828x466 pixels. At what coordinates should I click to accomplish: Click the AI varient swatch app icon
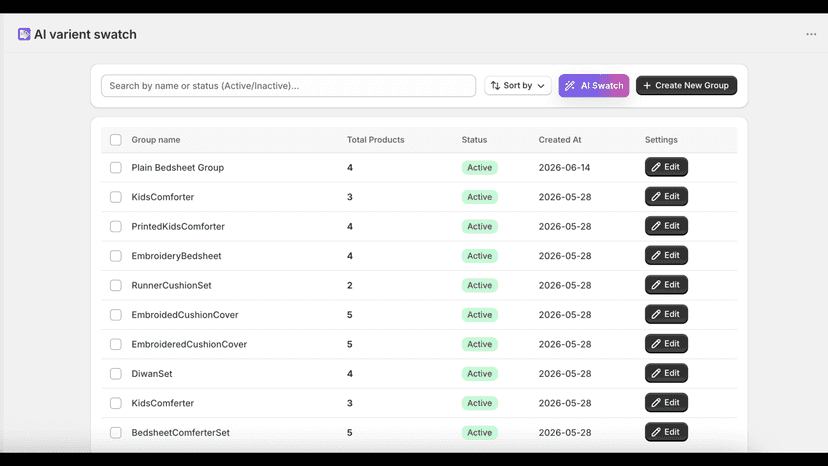[24, 34]
